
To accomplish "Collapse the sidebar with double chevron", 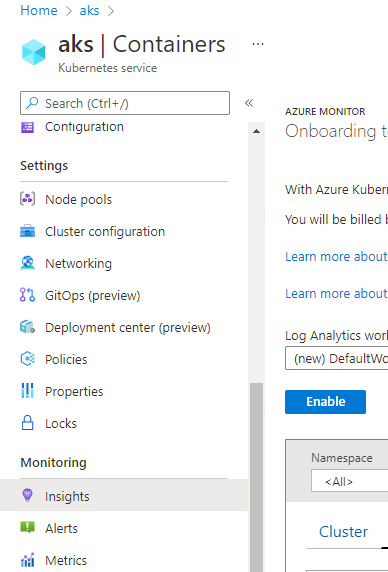I will coord(249,103).
